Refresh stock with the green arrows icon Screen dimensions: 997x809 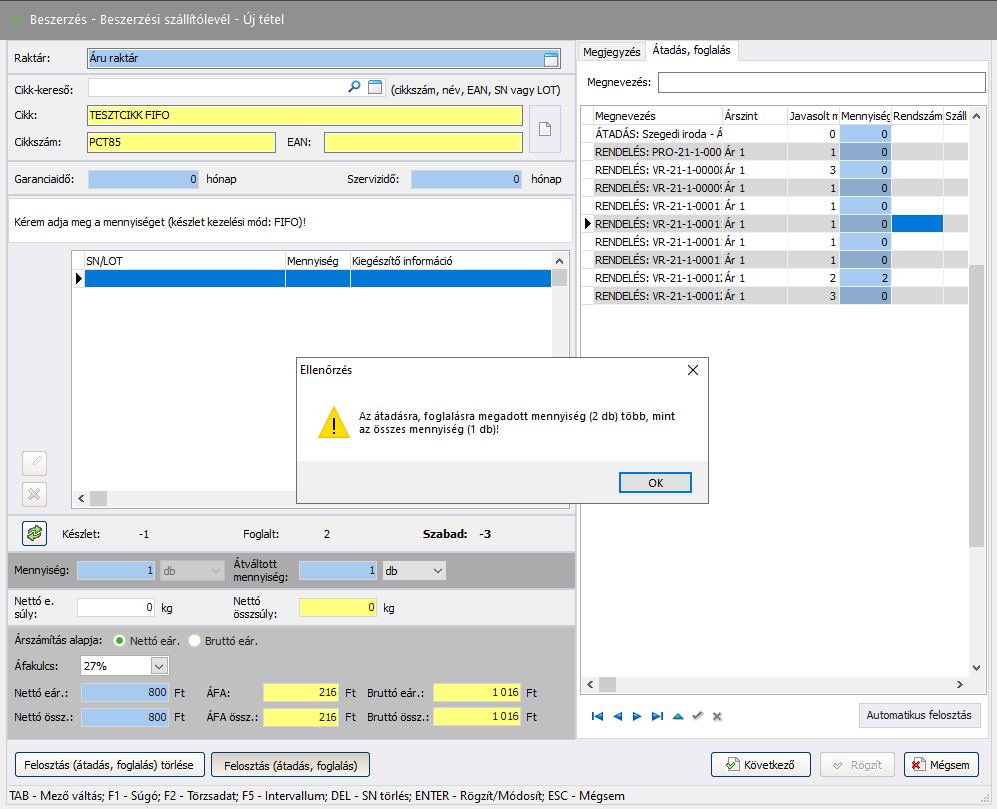click(35, 534)
